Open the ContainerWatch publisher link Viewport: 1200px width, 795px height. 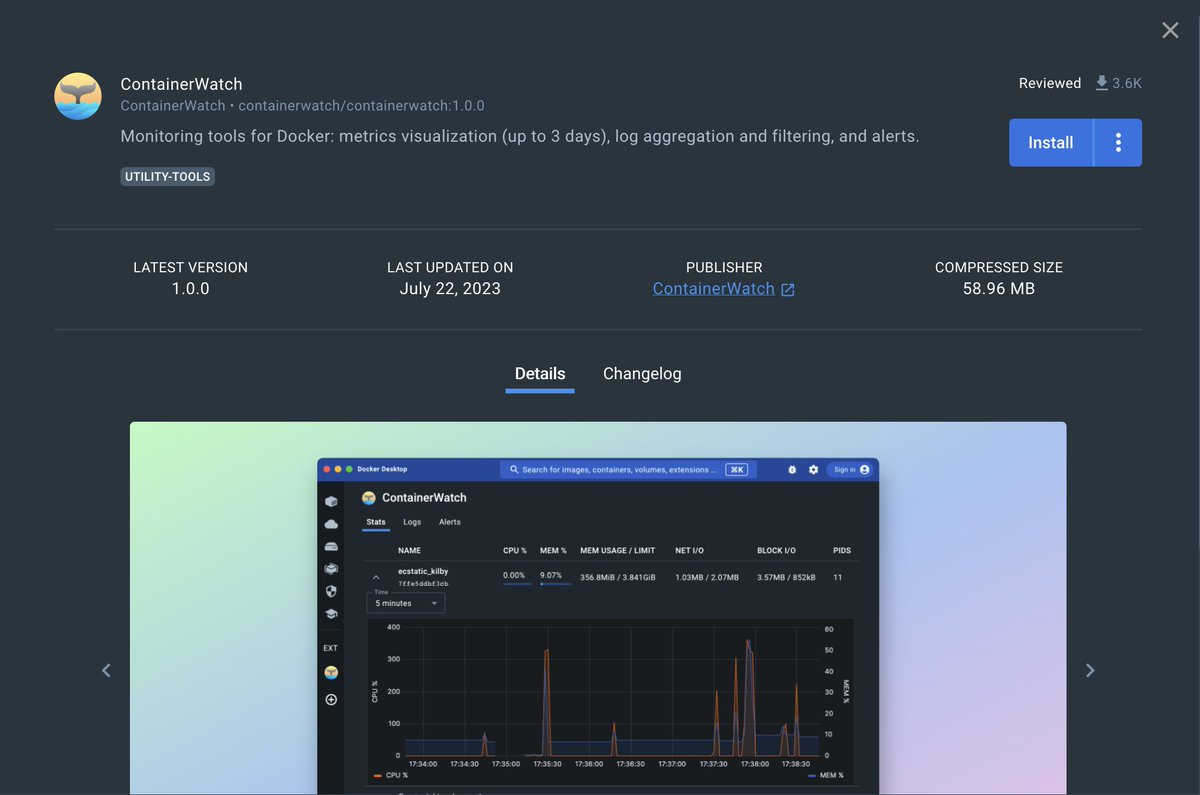(714, 288)
